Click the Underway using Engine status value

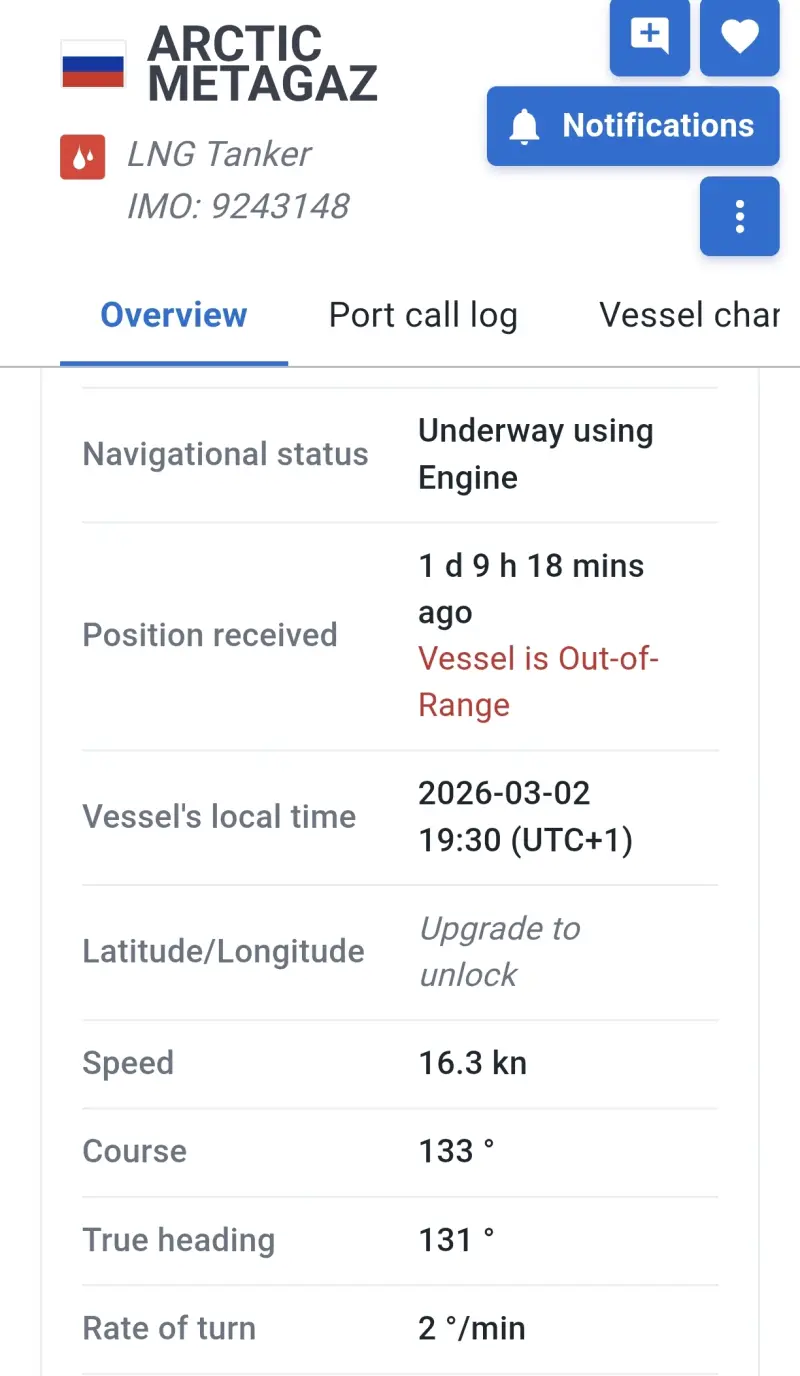tap(535, 454)
